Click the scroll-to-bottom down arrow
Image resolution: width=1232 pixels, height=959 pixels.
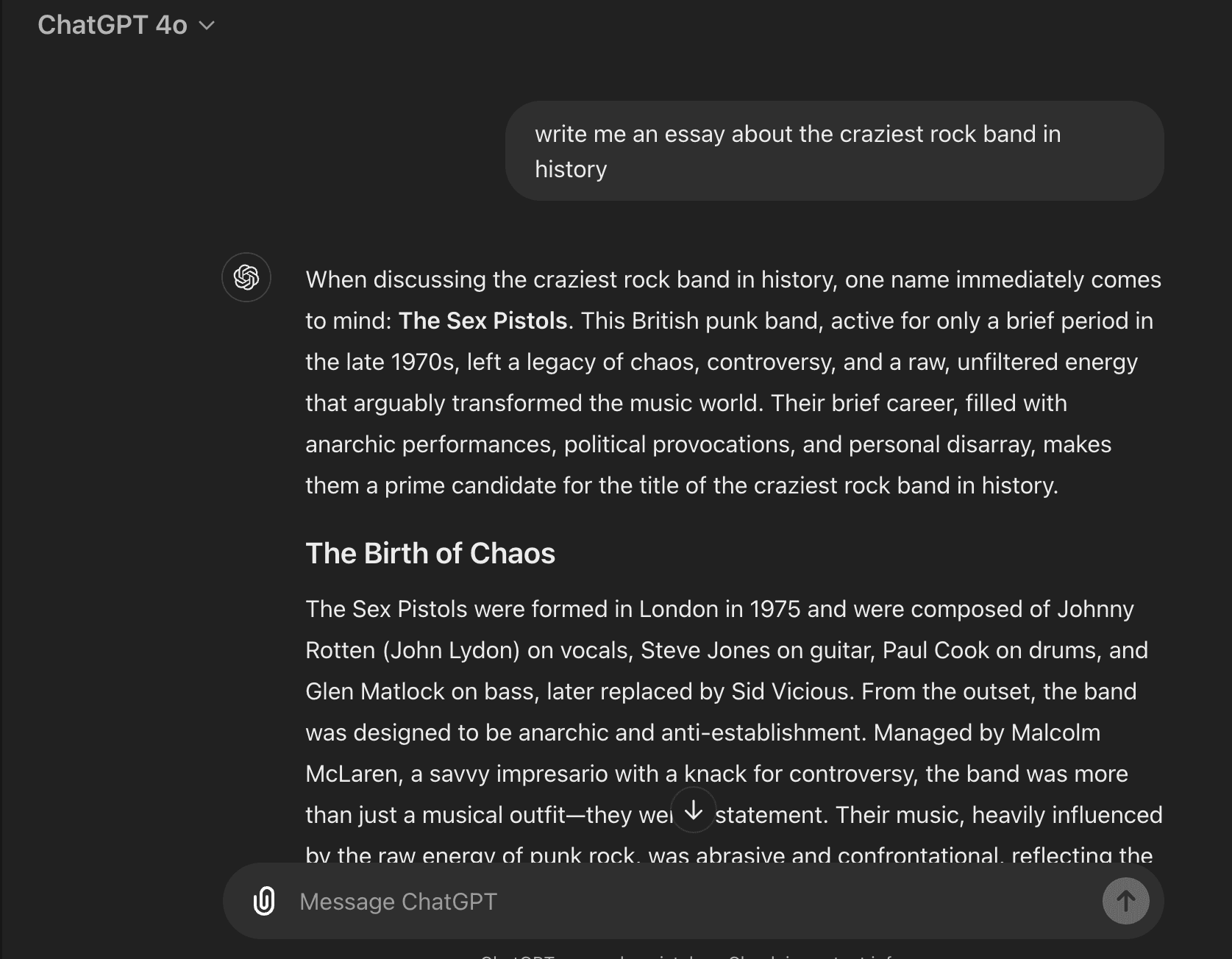(x=693, y=810)
